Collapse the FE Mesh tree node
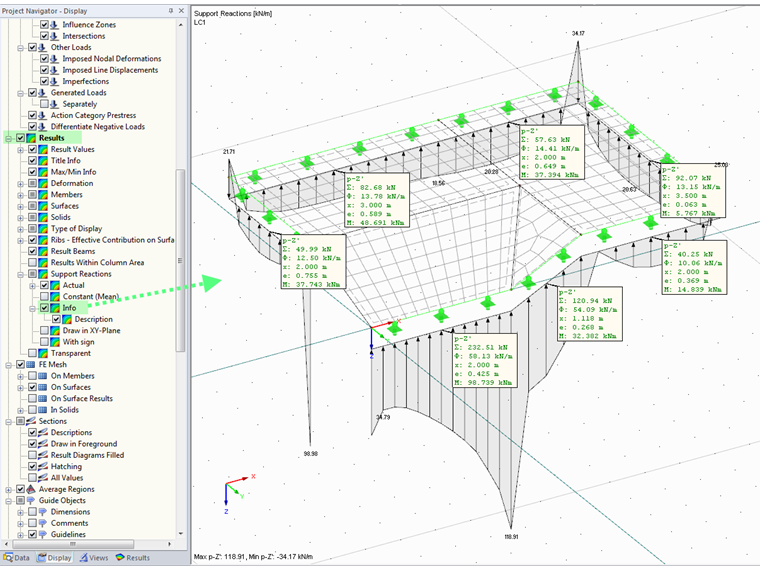Screen dimensions: 760x570 8,365
